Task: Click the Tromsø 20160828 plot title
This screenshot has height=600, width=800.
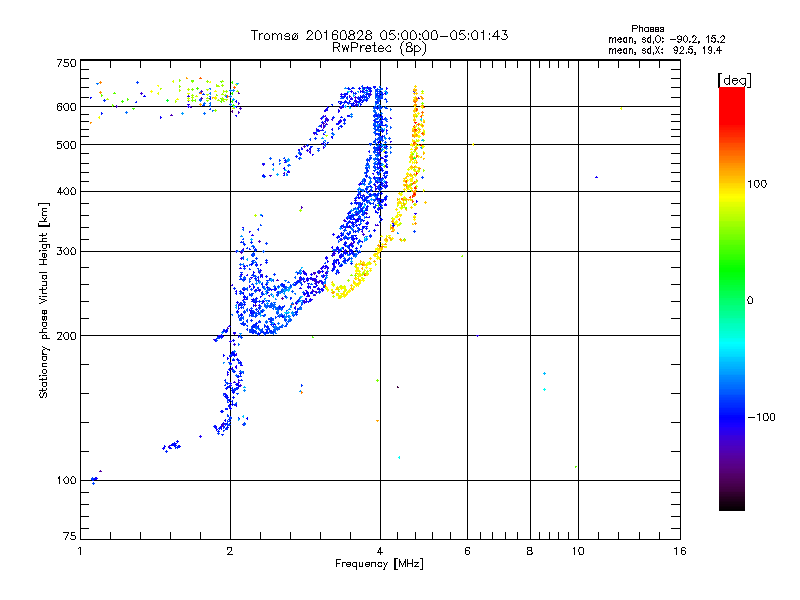Action: coord(379,35)
